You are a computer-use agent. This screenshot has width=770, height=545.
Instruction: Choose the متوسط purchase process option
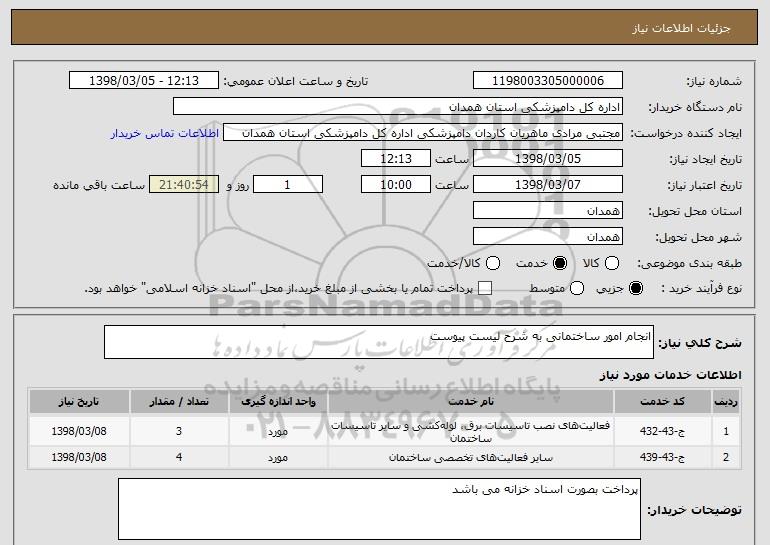coord(577,288)
